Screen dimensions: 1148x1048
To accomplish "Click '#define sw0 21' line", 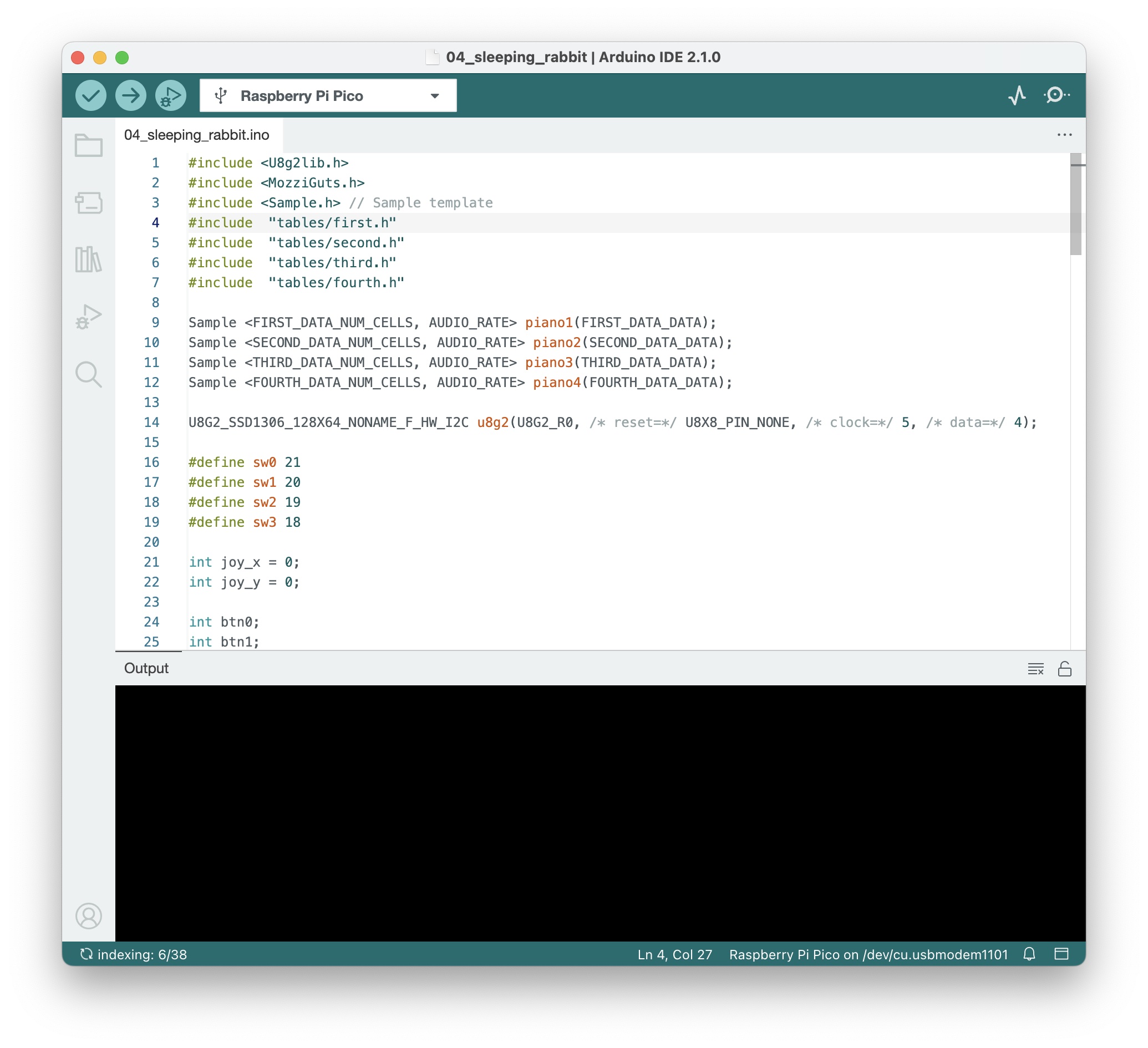I will [x=244, y=462].
